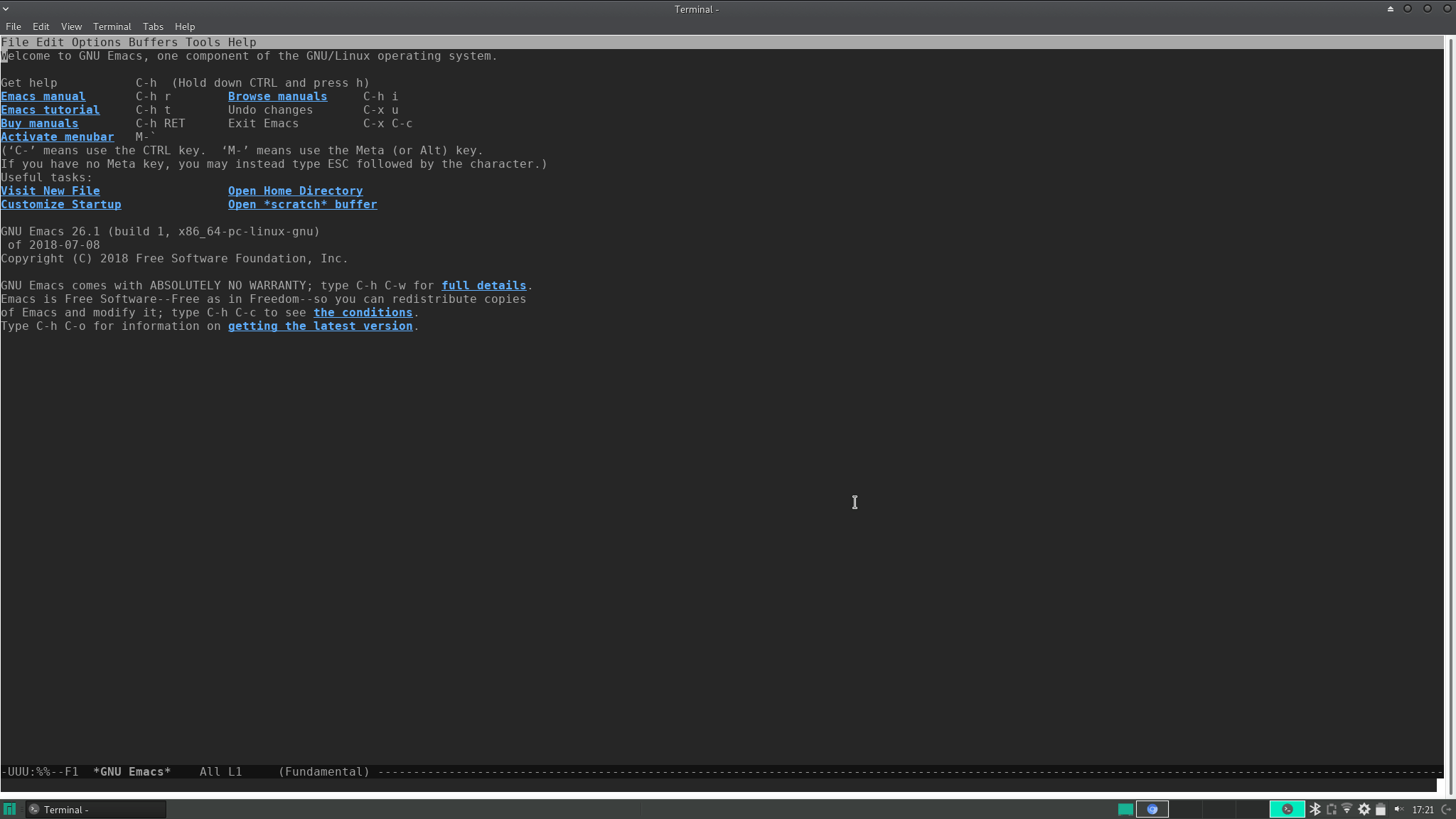The width and height of the screenshot is (1456, 819).
Task: Open the Browse manuals link
Action: [277, 97]
